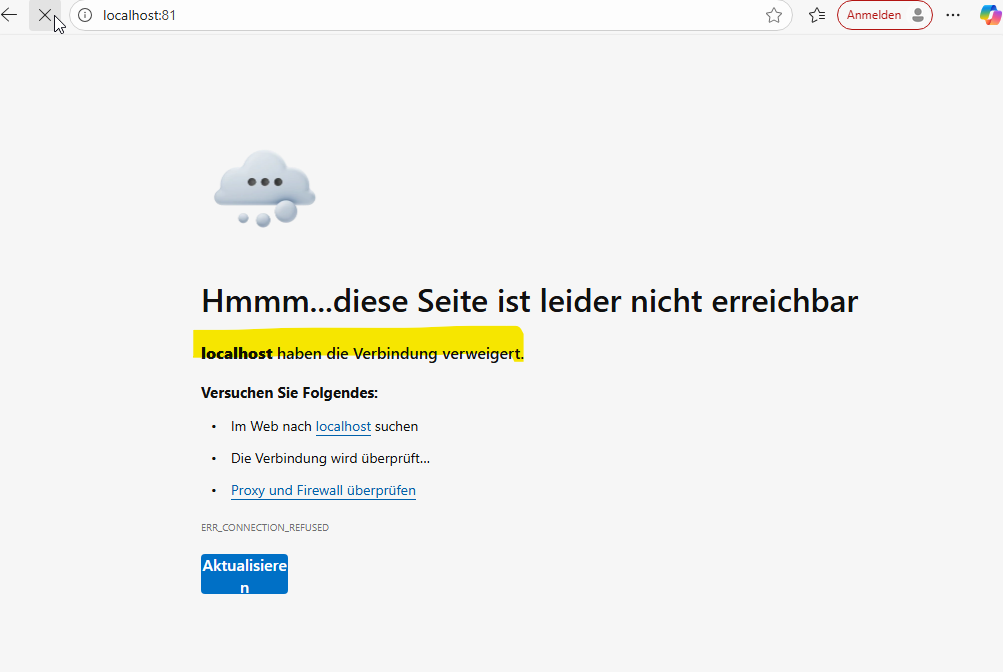Screen dimensions: 1003x672
Task: Follow the blue localhost search link
Action: click(x=343, y=427)
